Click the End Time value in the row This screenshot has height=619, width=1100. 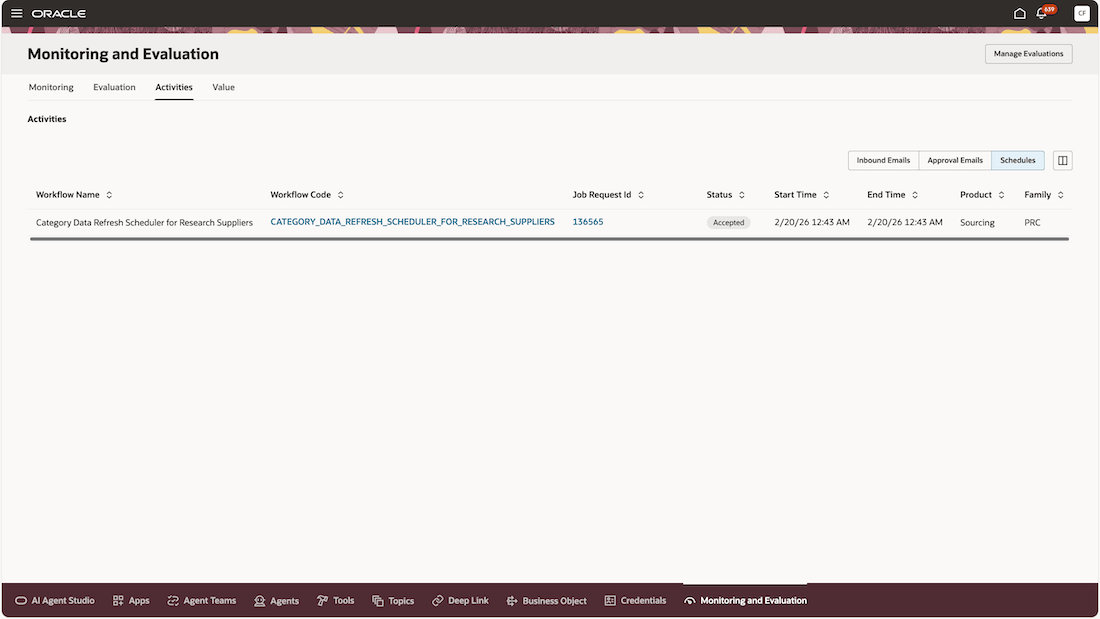[x=905, y=222]
